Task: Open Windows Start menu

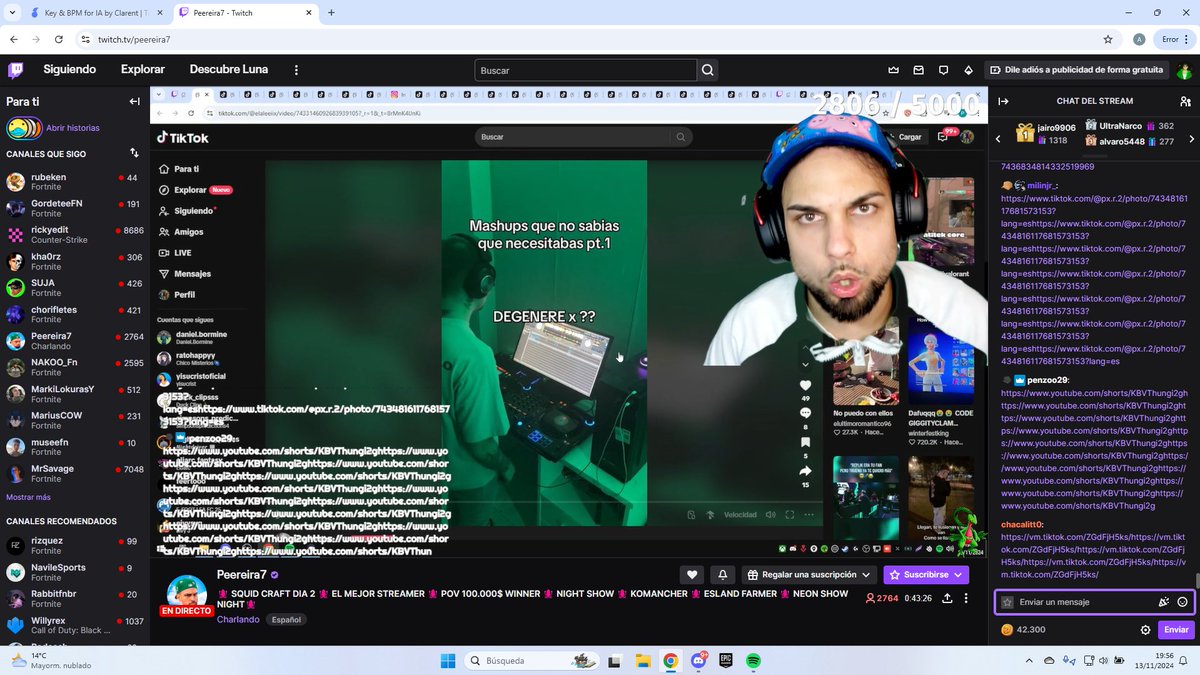Action: (448, 661)
